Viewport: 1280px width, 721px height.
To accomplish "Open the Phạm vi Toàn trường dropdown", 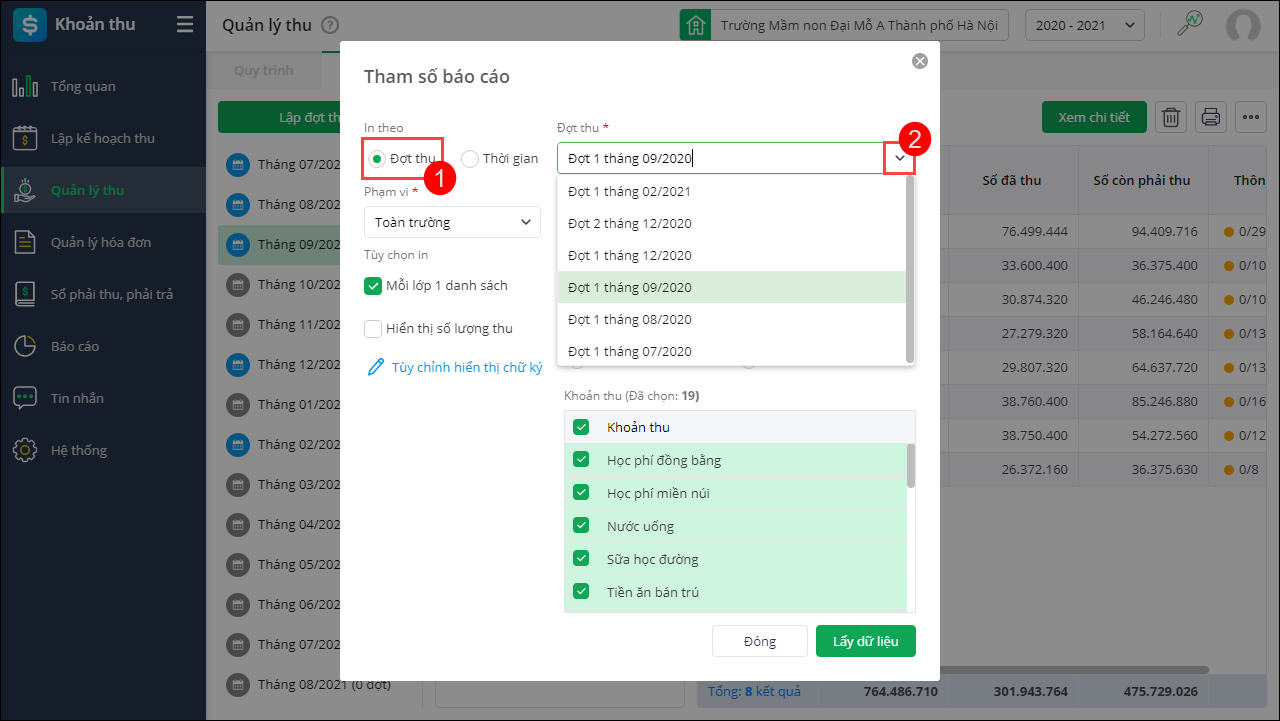I will click(x=452, y=222).
